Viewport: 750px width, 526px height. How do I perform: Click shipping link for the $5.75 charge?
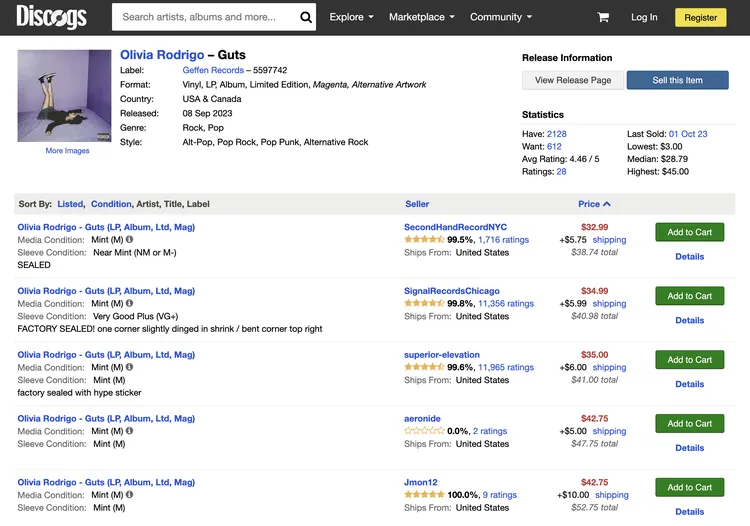click(x=609, y=240)
